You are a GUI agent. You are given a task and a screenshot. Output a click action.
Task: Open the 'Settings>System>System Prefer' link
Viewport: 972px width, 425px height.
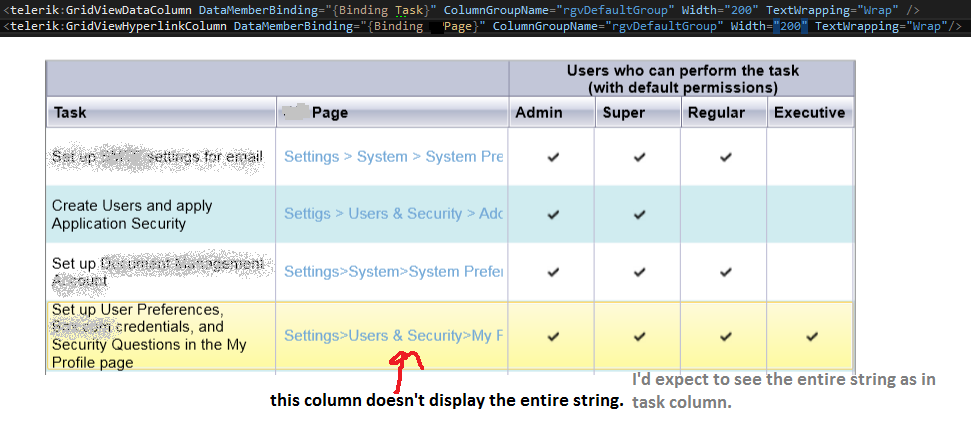[x=394, y=271]
